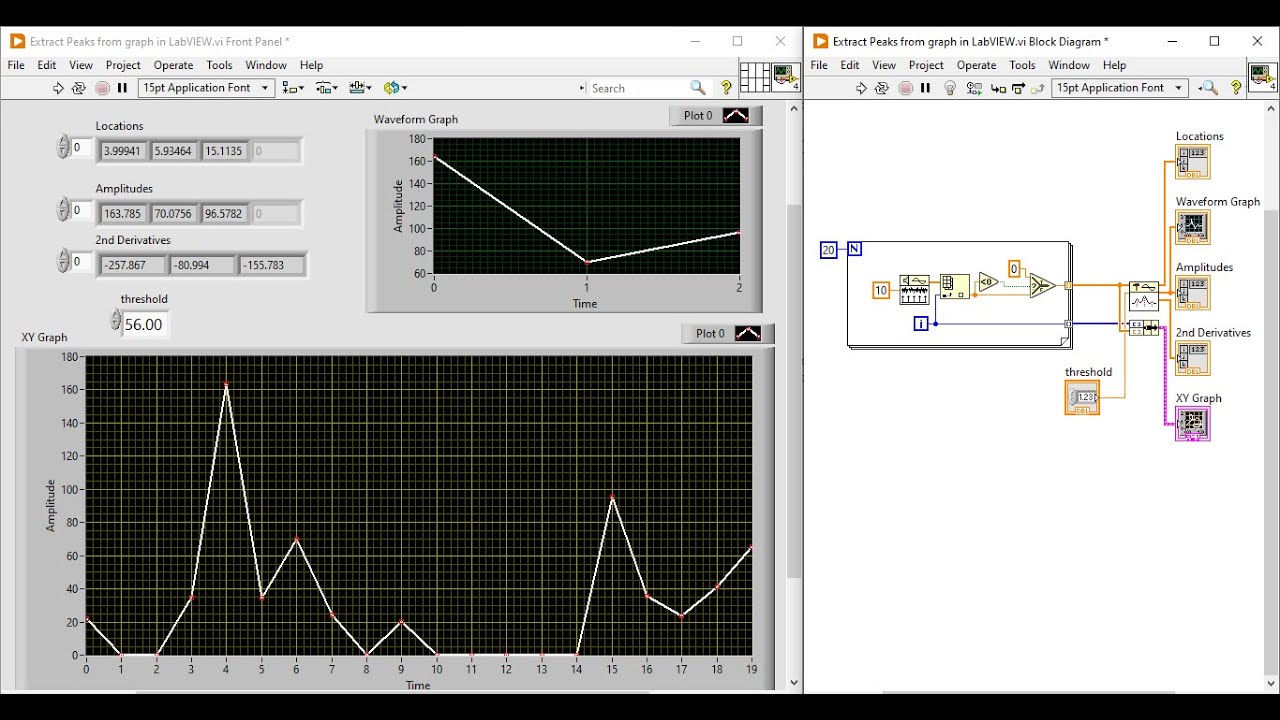
Task: Open Help menu in Block Diagram window
Action: click(x=1114, y=65)
